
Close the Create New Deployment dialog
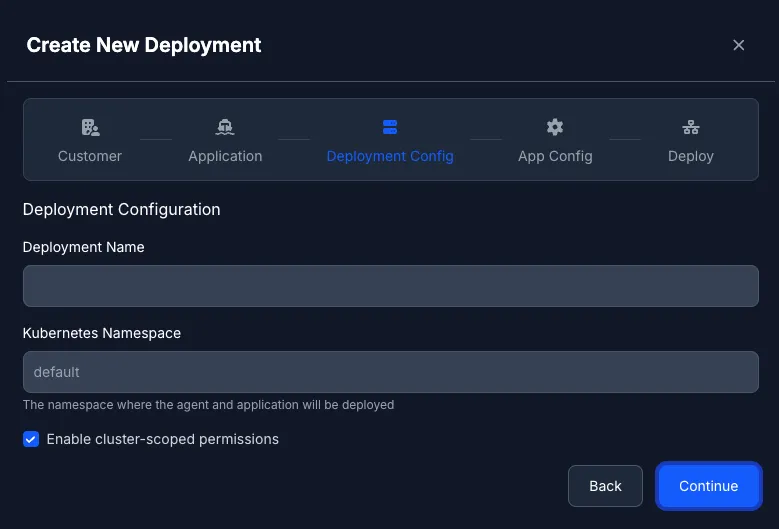click(738, 45)
